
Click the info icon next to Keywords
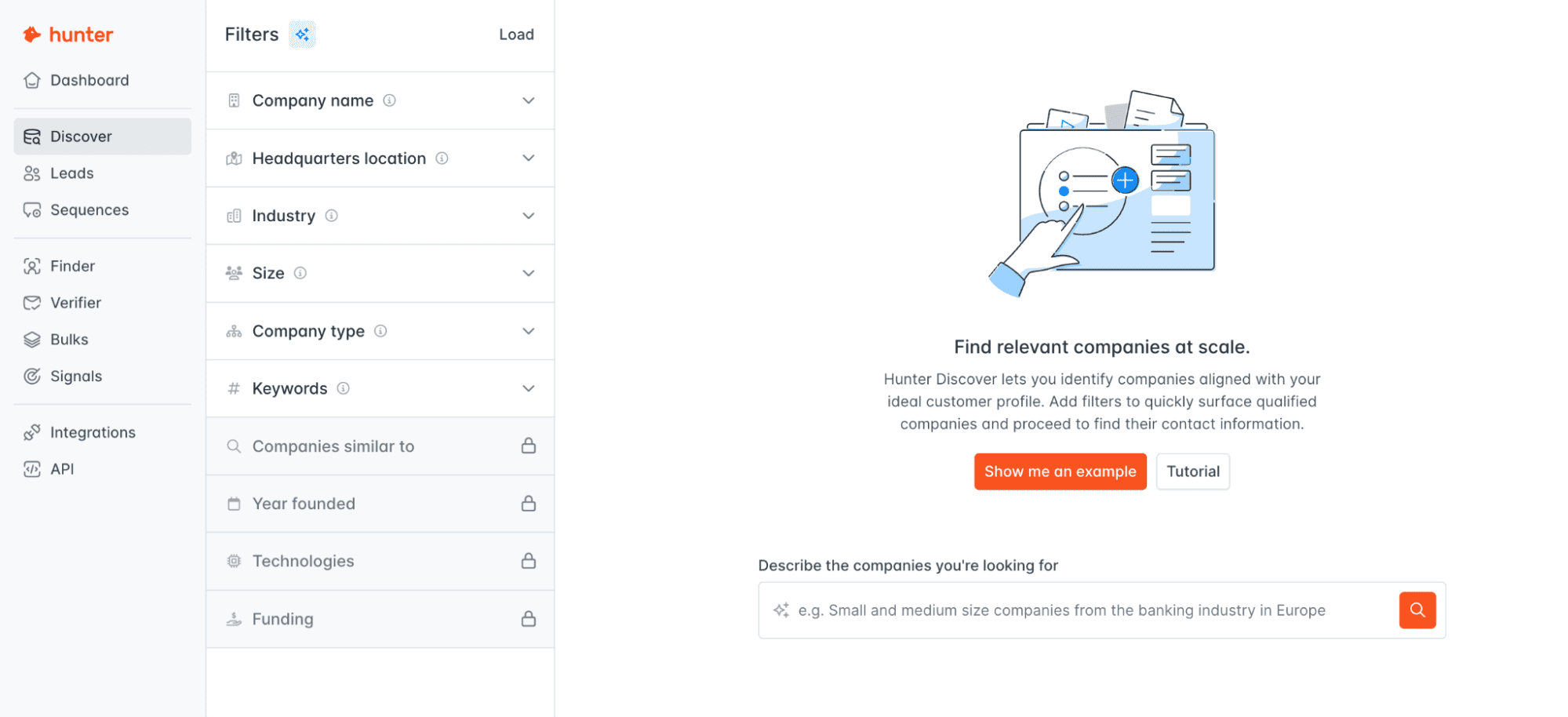tap(343, 388)
